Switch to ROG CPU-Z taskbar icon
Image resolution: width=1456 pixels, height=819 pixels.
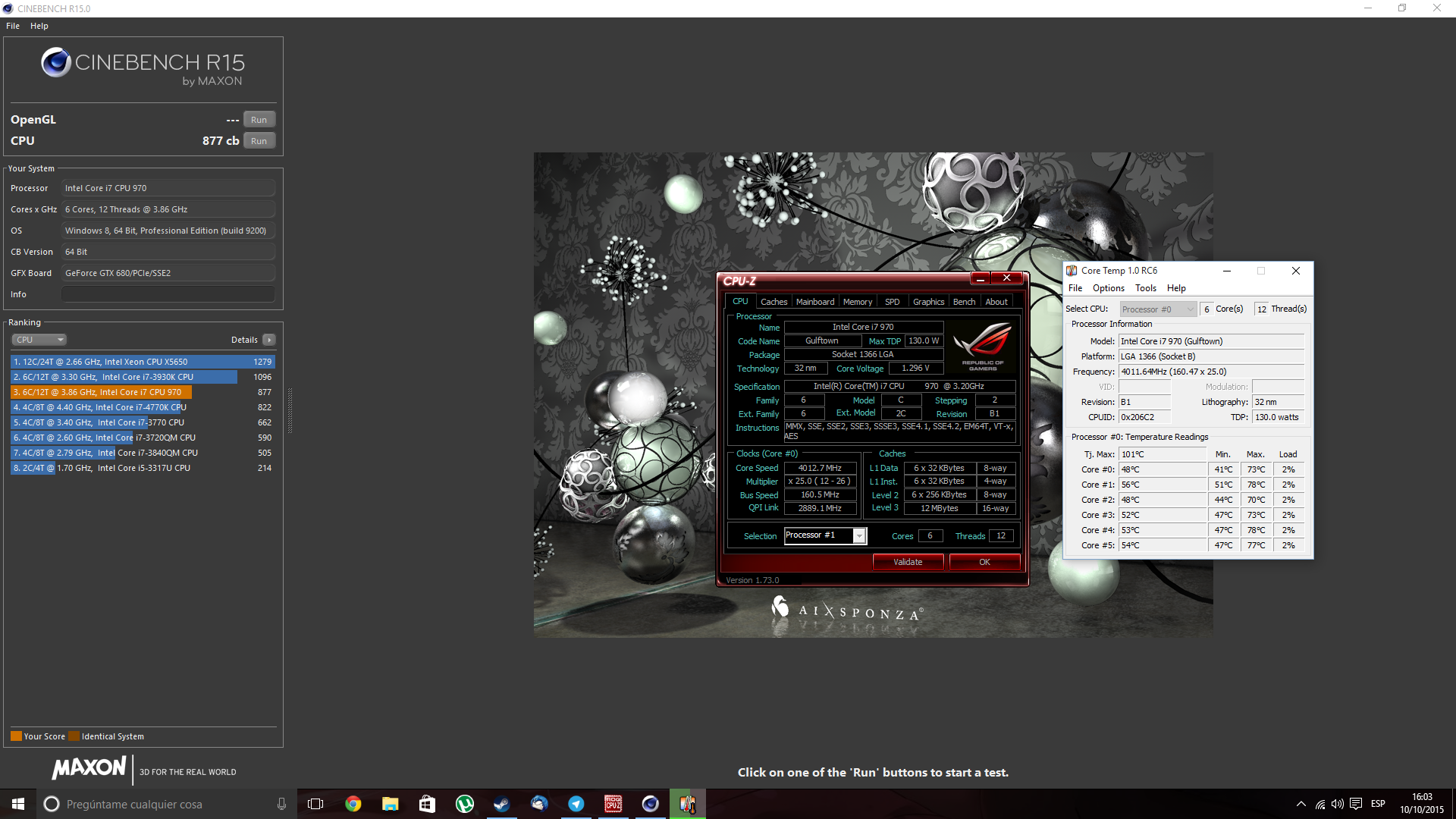pyautogui.click(x=613, y=804)
